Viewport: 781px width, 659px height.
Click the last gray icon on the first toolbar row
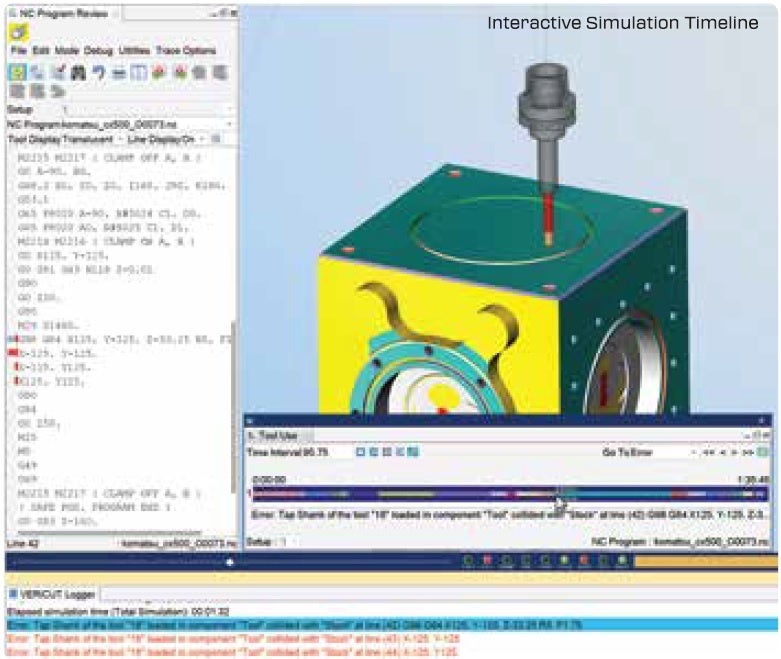click(220, 73)
